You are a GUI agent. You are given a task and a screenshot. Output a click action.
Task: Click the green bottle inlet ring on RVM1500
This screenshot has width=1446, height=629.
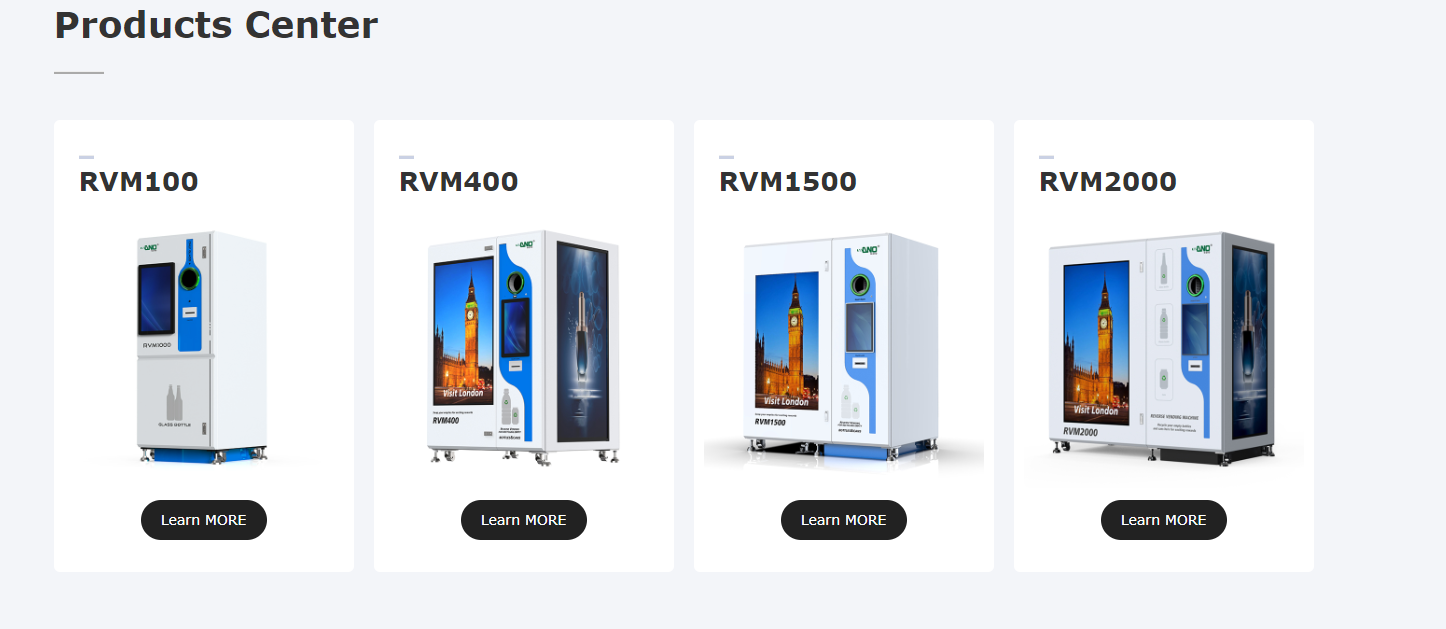tap(859, 285)
